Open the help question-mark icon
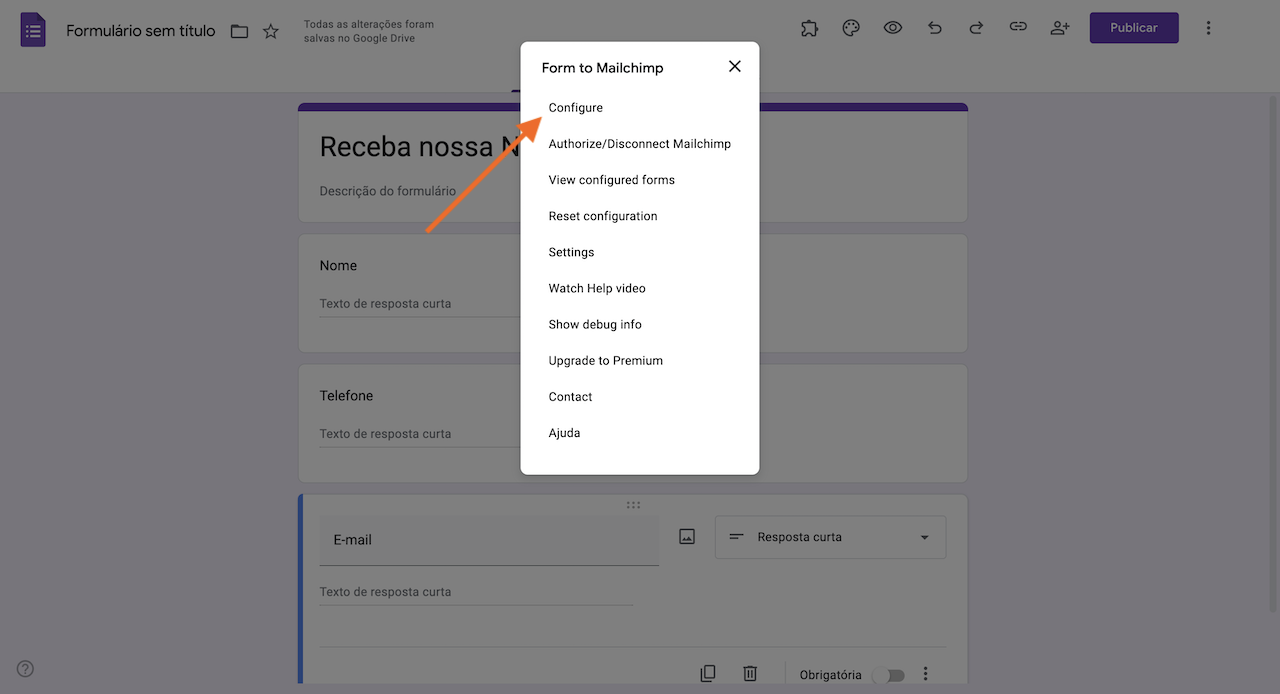 pyautogui.click(x=26, y=669)
